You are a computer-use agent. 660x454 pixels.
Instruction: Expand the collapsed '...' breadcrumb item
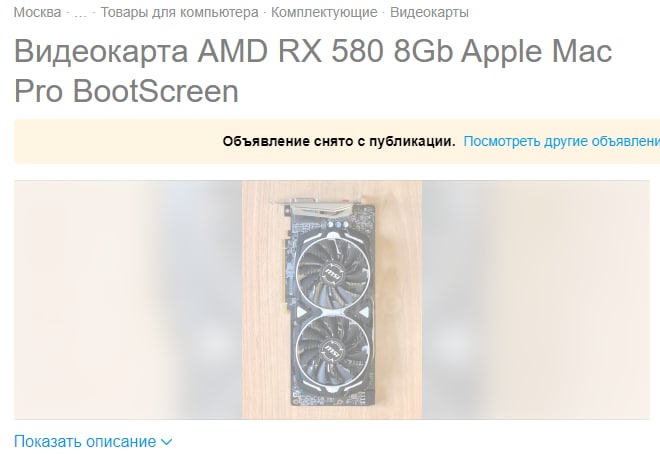pyautogui.click(x=80, y=12)
